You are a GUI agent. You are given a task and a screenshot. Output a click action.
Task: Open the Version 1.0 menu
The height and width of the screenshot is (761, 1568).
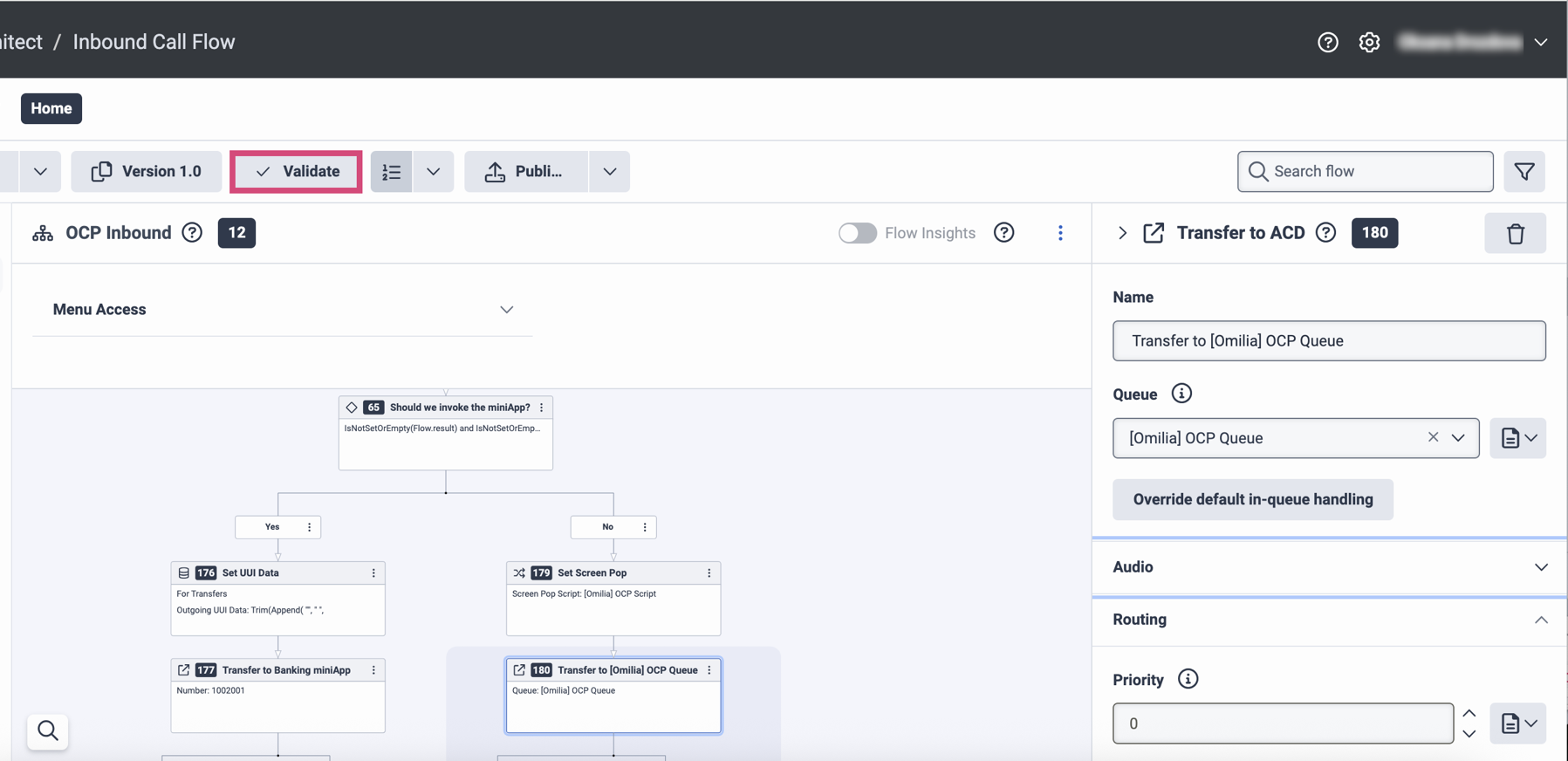tap(147, 172)
